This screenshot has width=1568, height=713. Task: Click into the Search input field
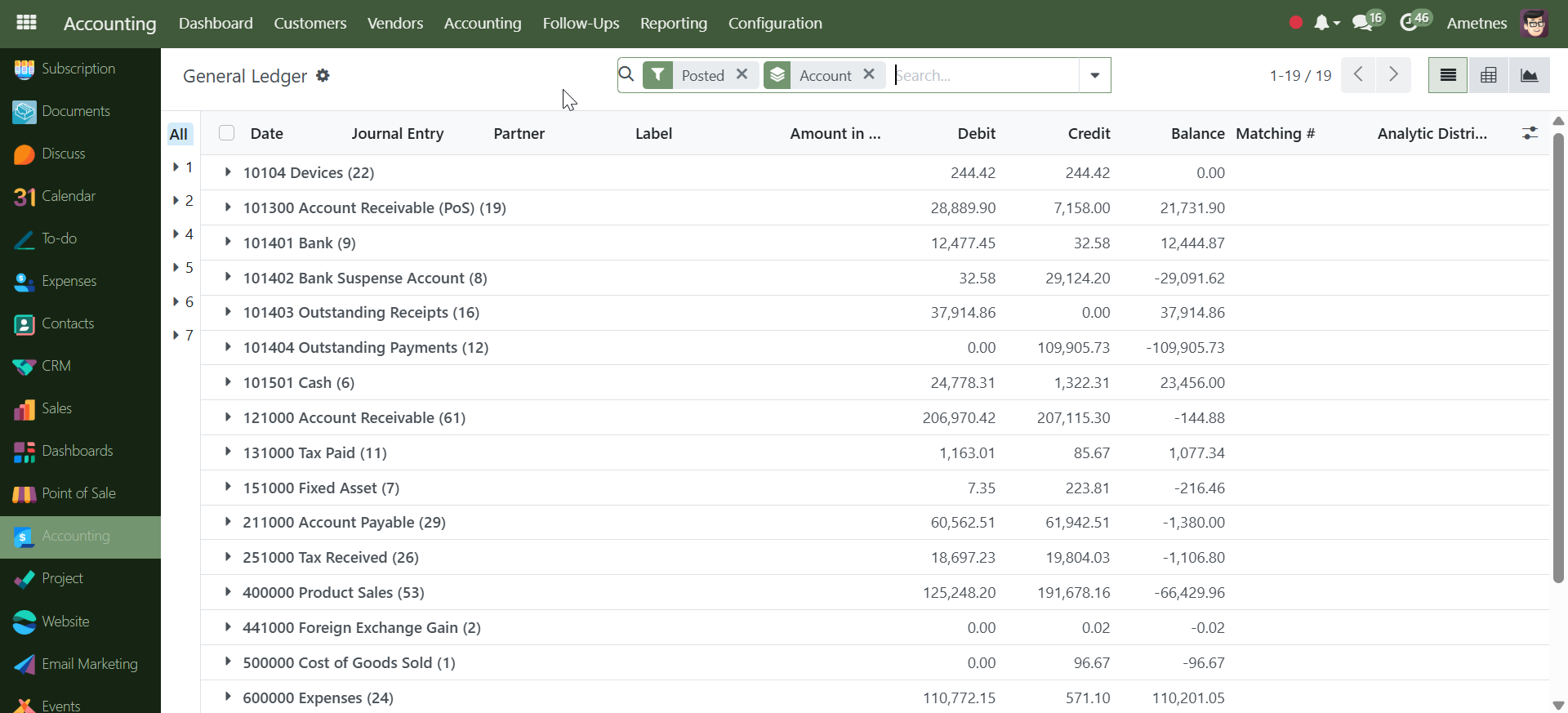tap(984, 75)
